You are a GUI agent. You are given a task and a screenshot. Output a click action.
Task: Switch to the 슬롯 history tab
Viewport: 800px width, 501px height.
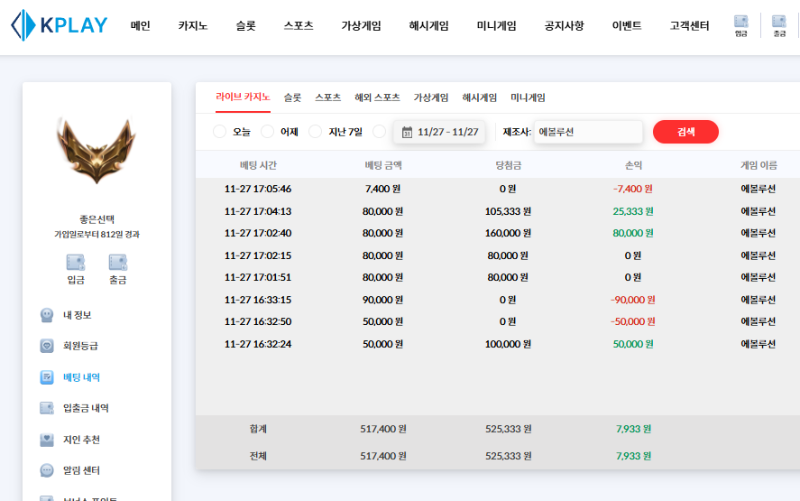(292, 97)
